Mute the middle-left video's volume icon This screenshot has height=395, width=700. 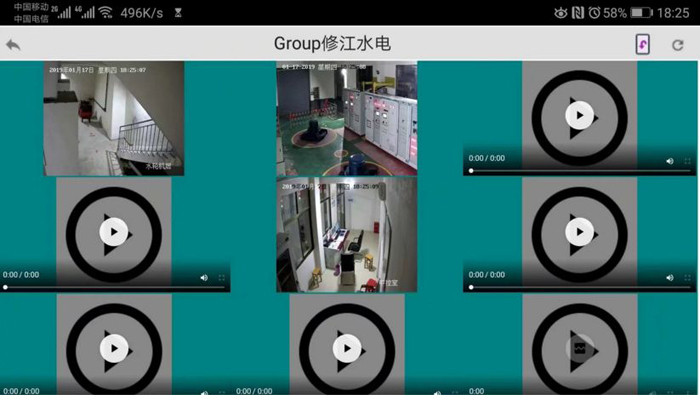[204, 278]
